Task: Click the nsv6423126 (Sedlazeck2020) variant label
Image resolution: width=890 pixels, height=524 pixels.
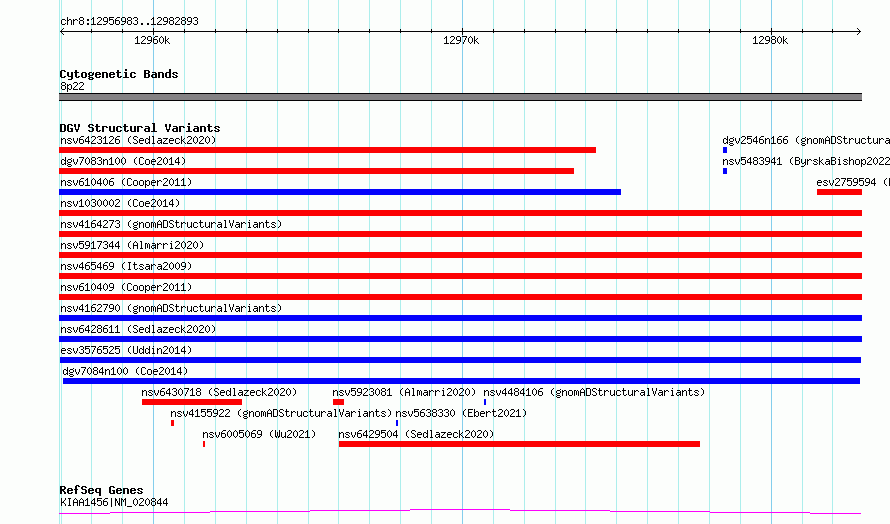Action: pyautogui.click(x=138, y=140)
